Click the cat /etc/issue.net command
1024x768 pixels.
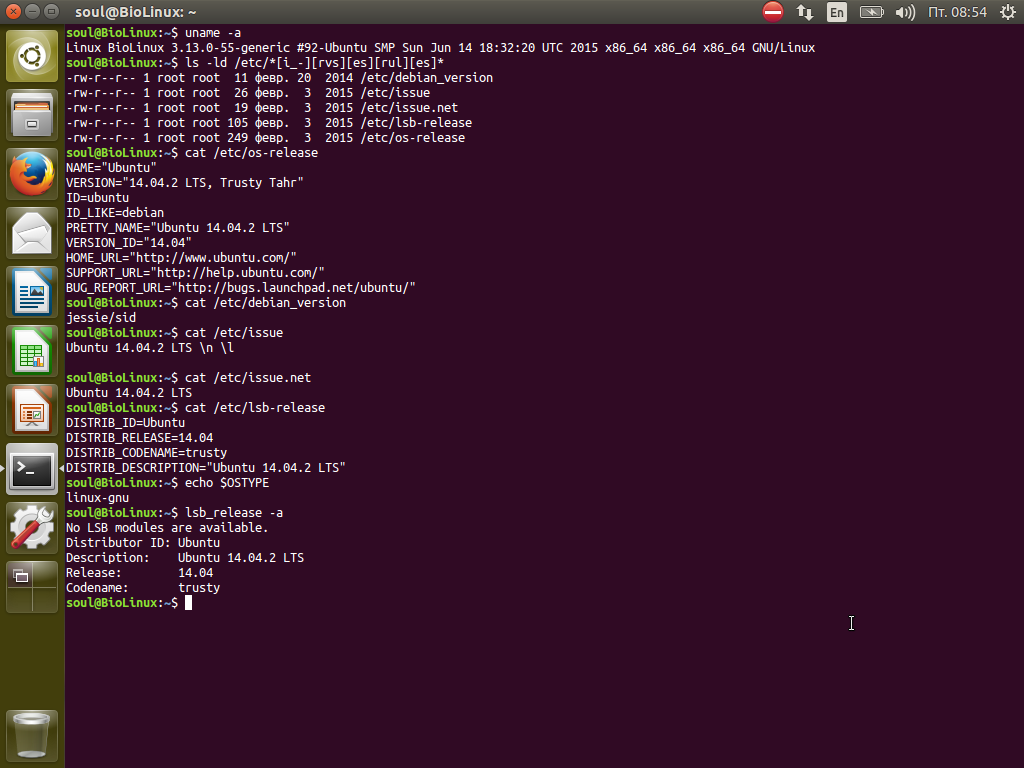point(248,378)
